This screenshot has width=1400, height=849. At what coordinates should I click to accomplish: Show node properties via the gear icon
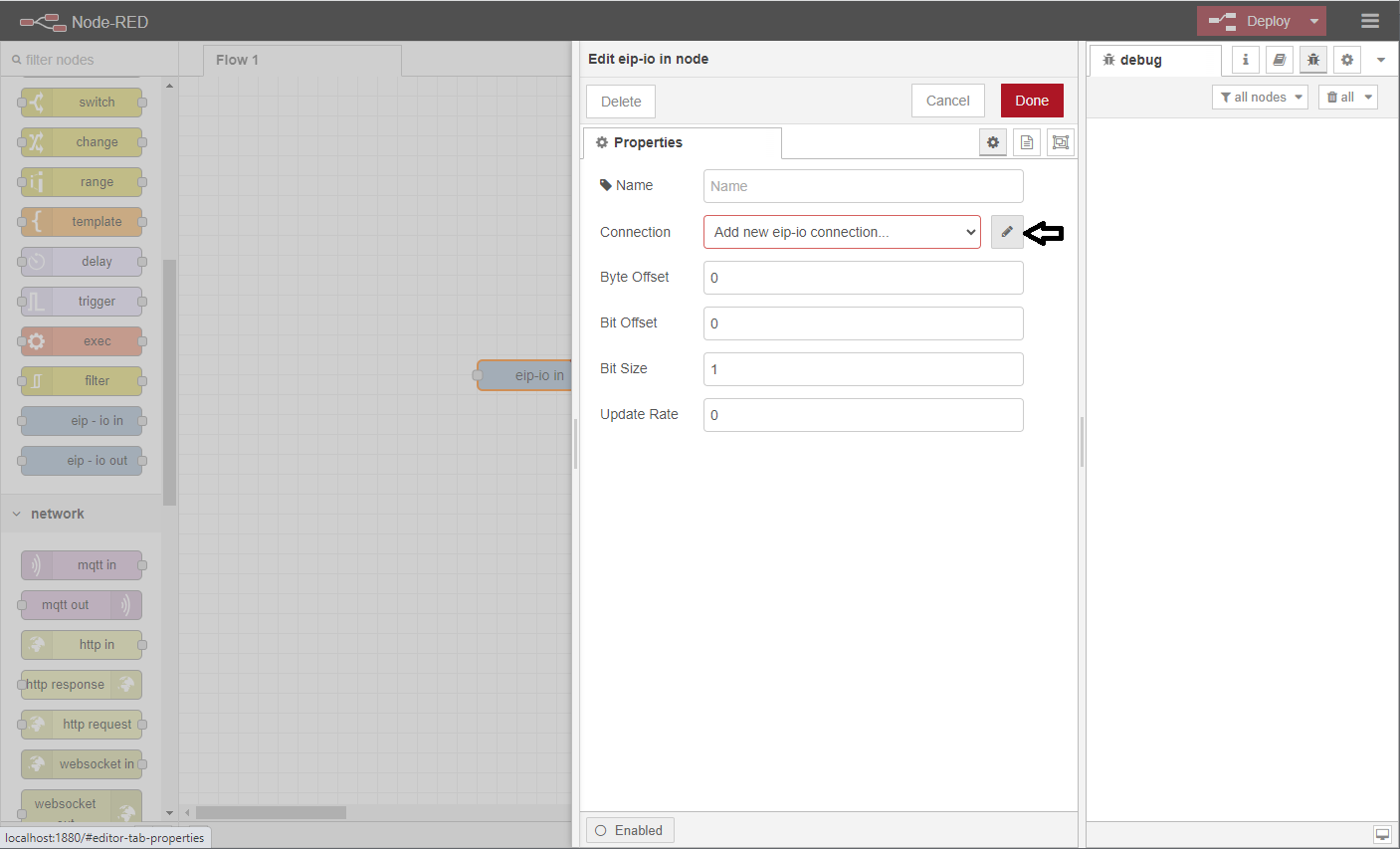click(992, 142)
